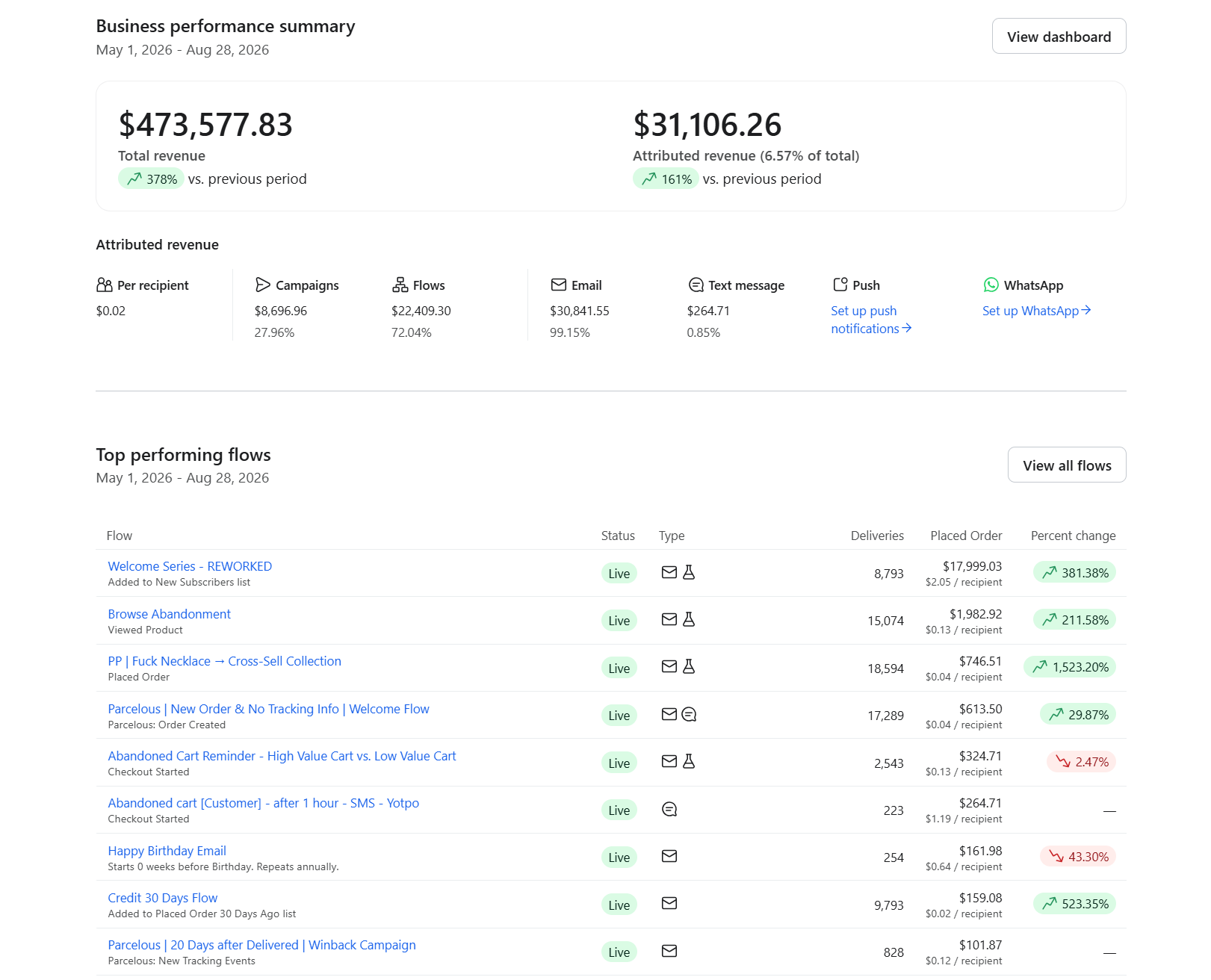Open the Happy Birthday Email flow
The height and width of the screenshot is (980, 1211).
click(x=167, y=851)
